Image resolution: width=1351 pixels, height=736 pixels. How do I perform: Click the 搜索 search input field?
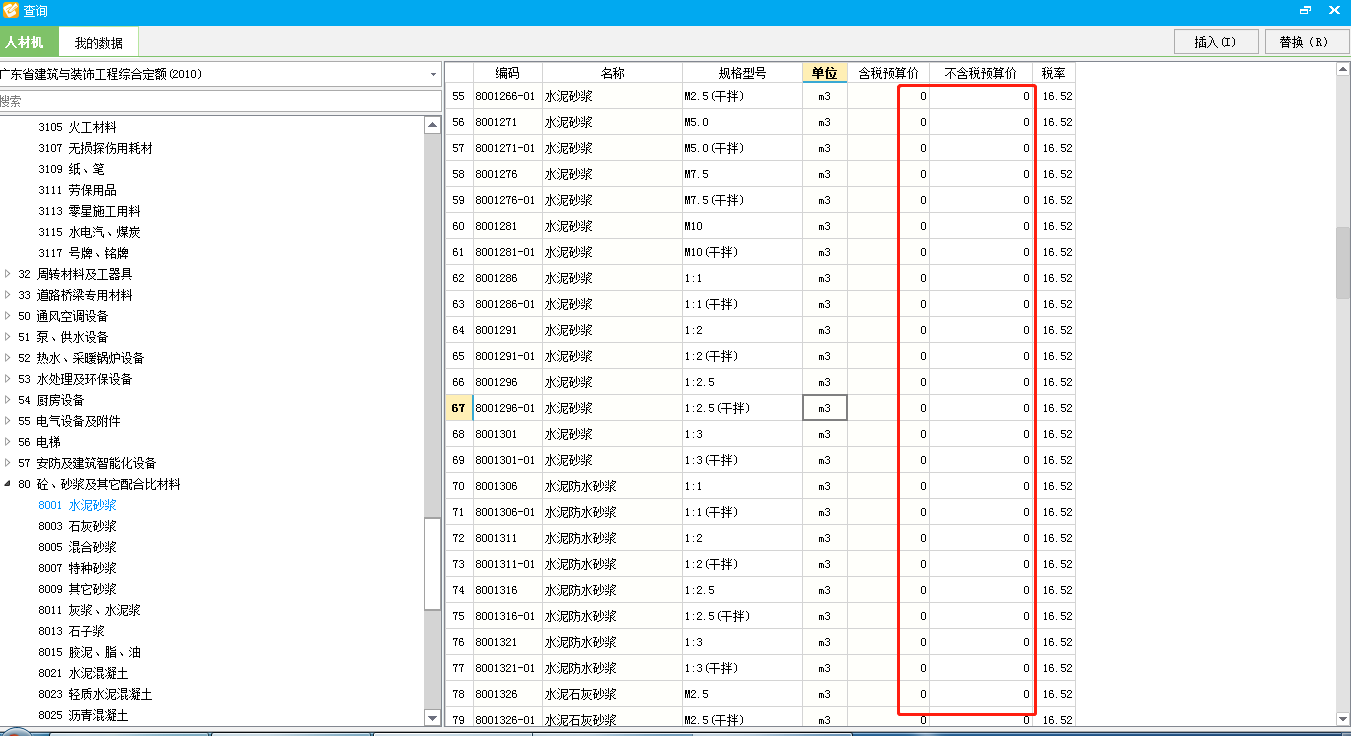pyautogui.click(x=220, y=101)
